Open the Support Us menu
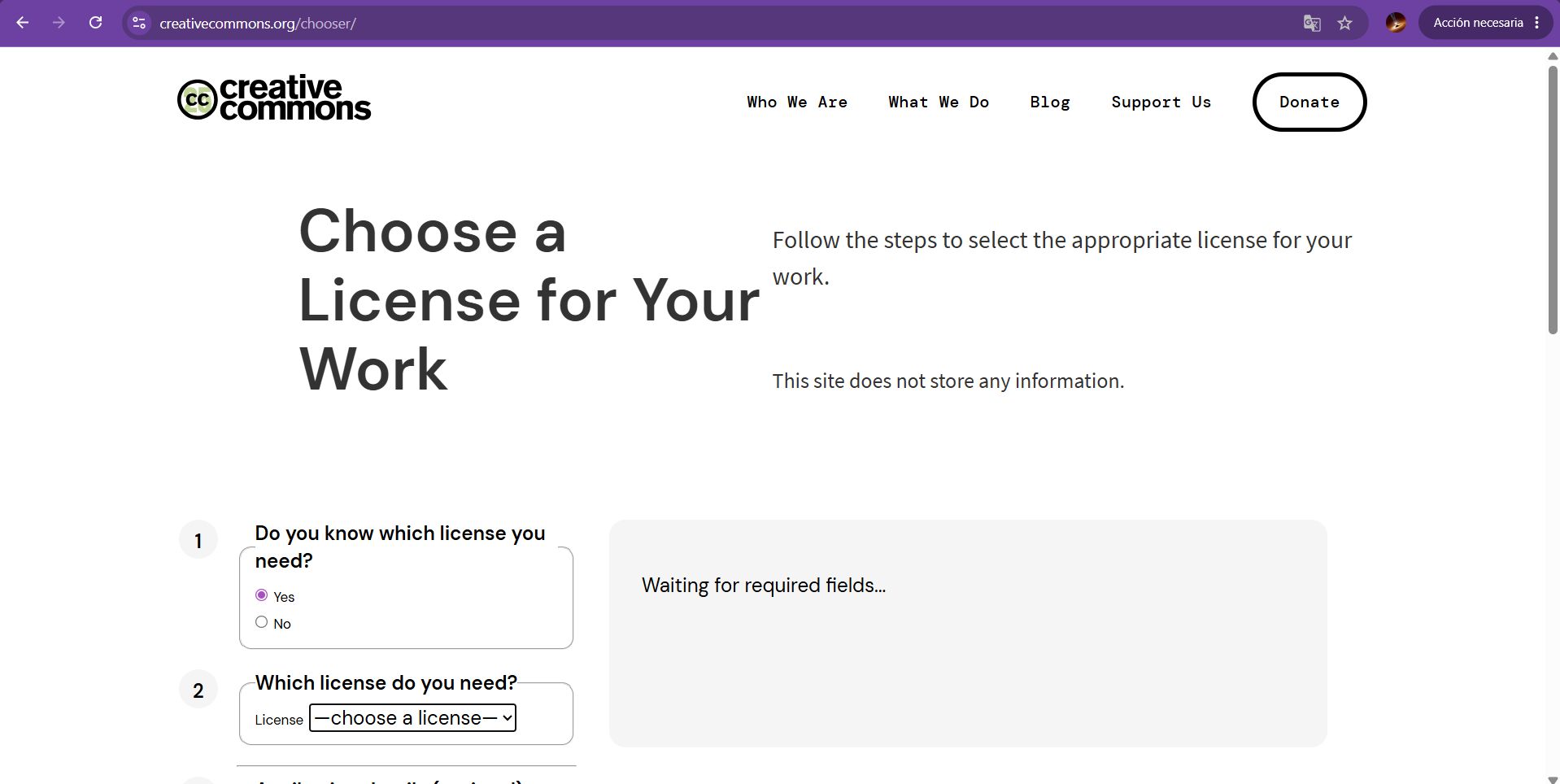Viewport: 1560px width, 784px height. pos(1161,102)
